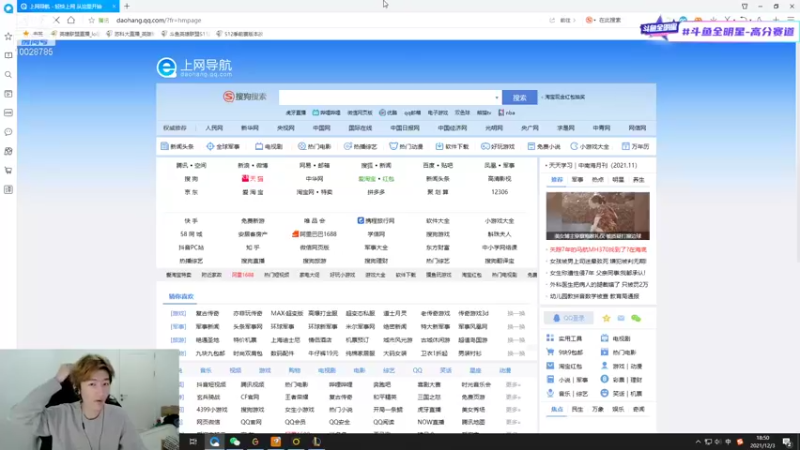Open the 全球军事 icon shortcut
The height and width of the screenshot is (450, 800).
click(x=223, y=146)
